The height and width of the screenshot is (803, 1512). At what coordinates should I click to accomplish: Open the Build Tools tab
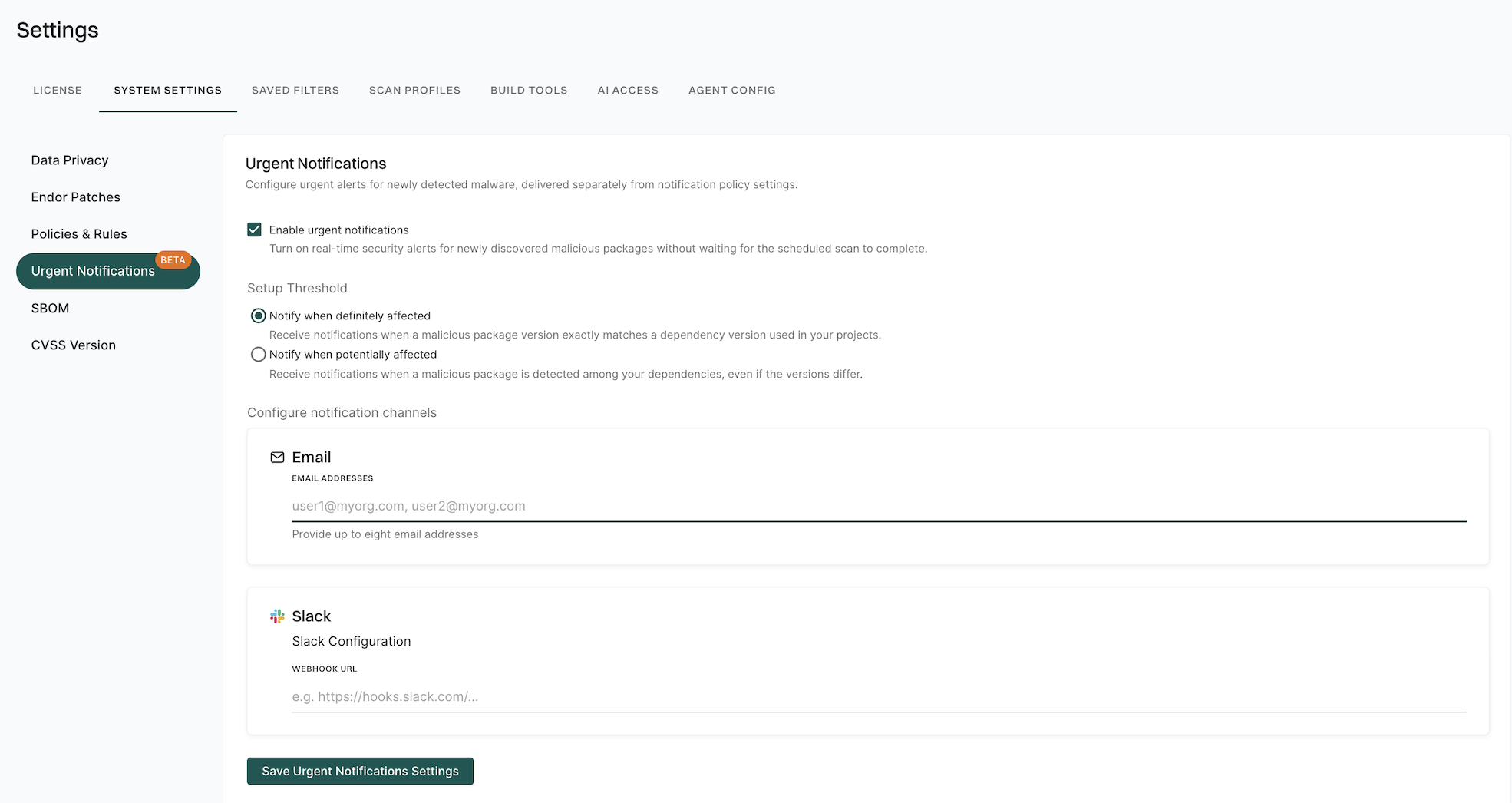(529, 91)
